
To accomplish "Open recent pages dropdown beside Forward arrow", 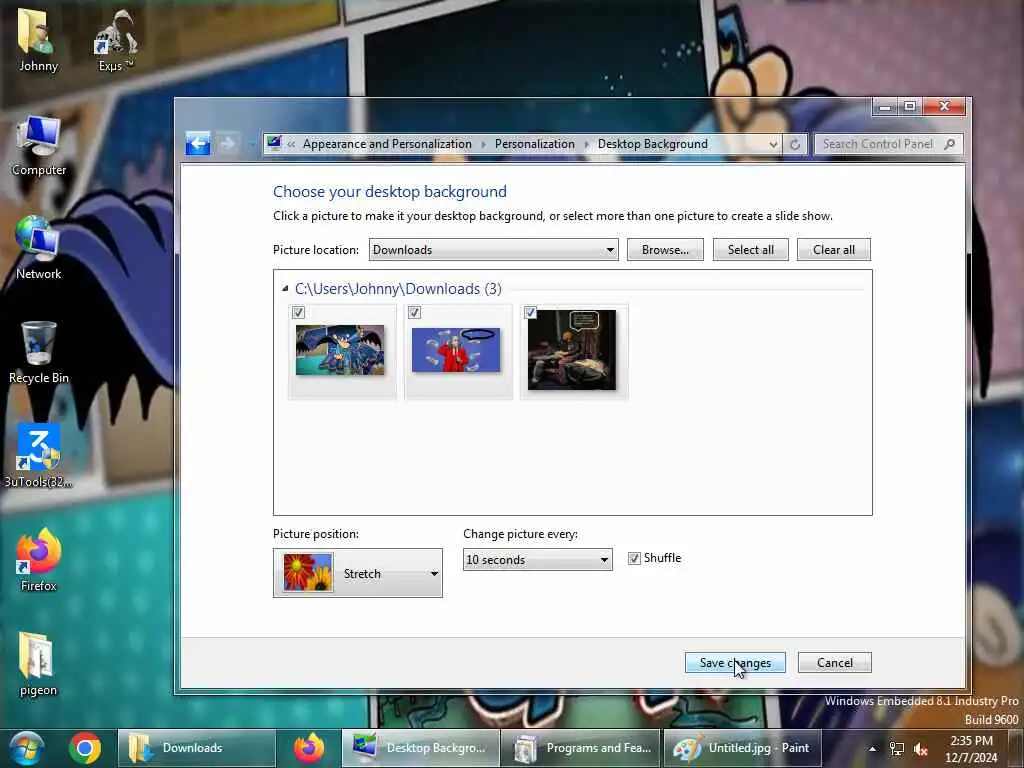I will pyautogui.click(x=251, y=144).
